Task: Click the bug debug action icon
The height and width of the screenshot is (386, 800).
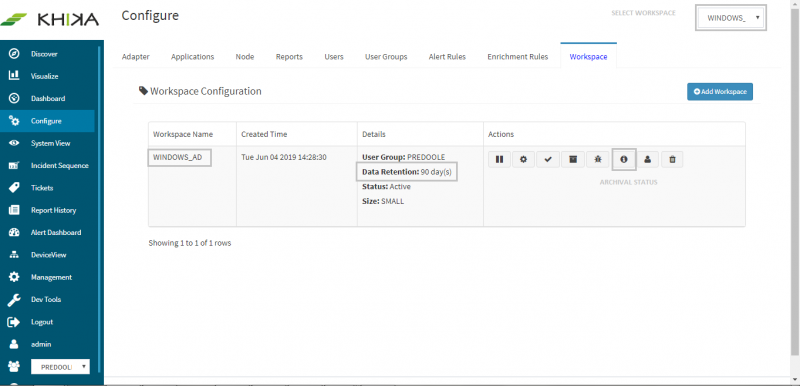Action: tap(597, 159)
